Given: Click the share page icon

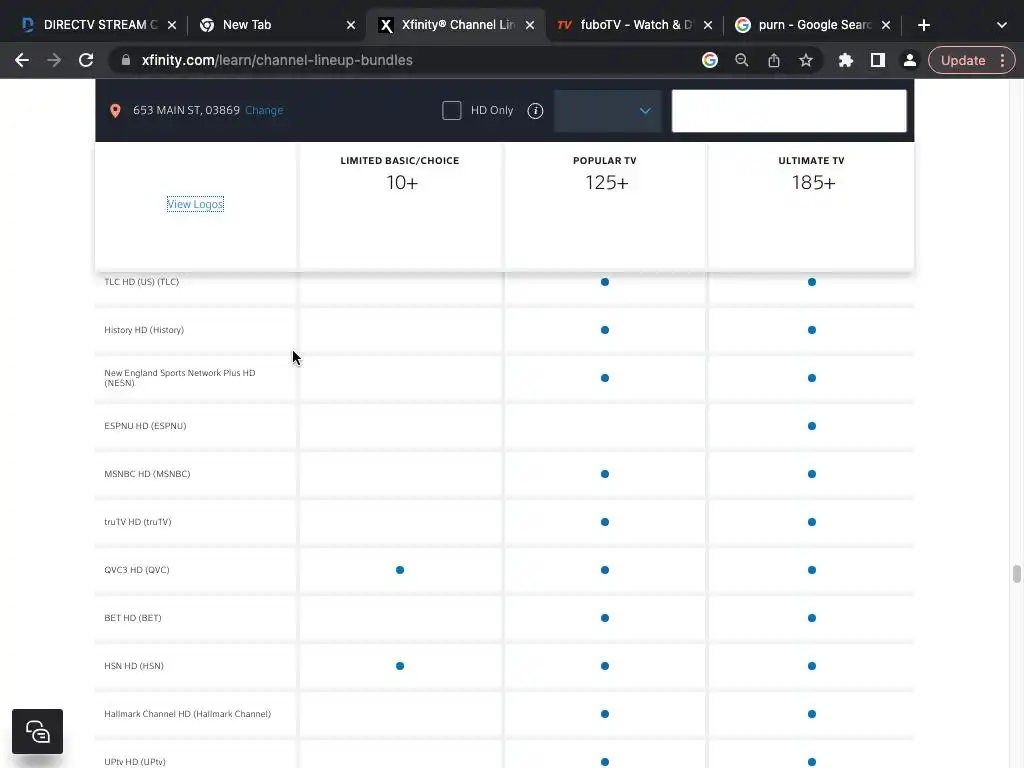Looking at the screenshot, I should click(774, 60).
